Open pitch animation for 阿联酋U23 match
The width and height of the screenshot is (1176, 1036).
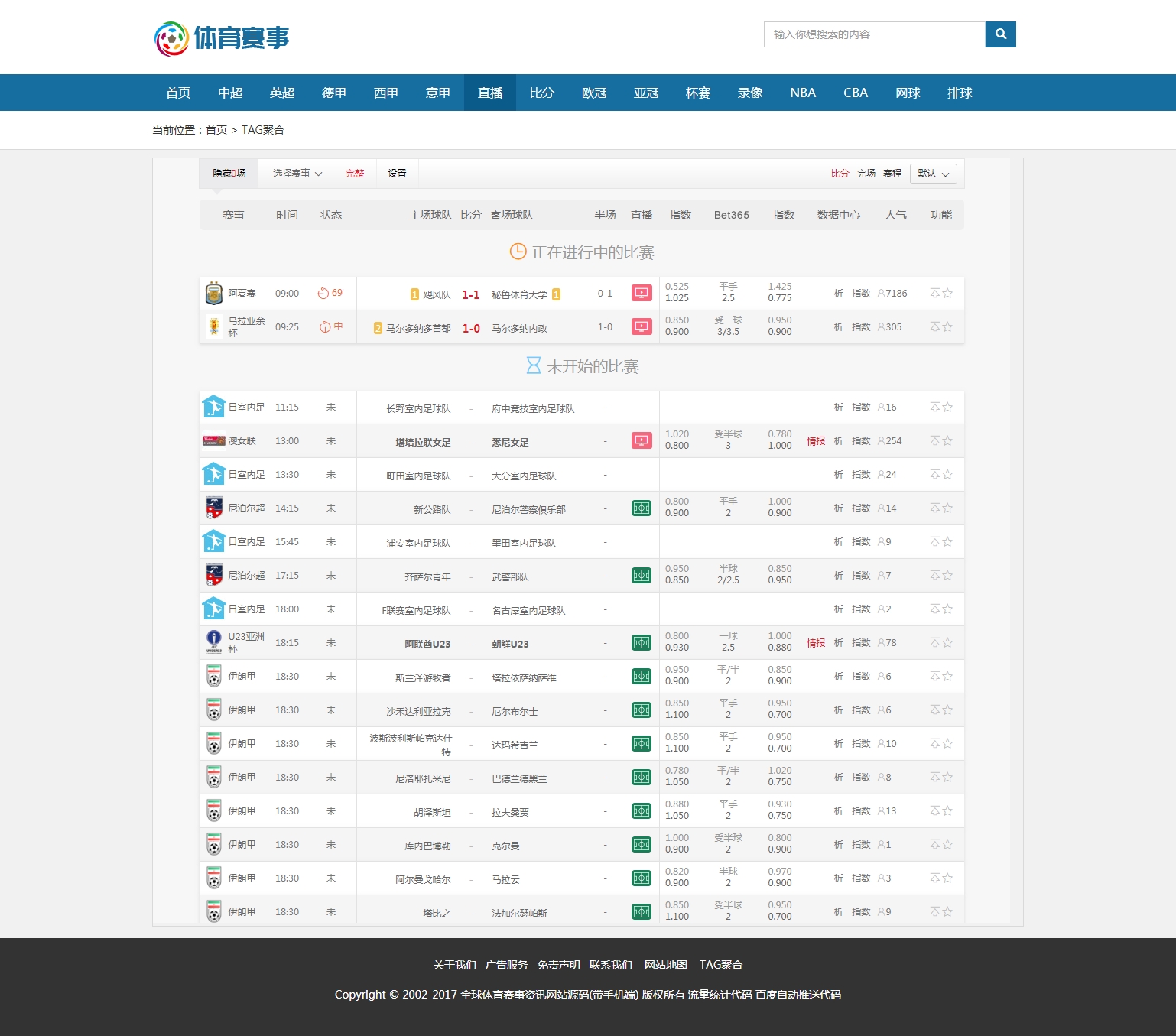click(x=641, y=642)
